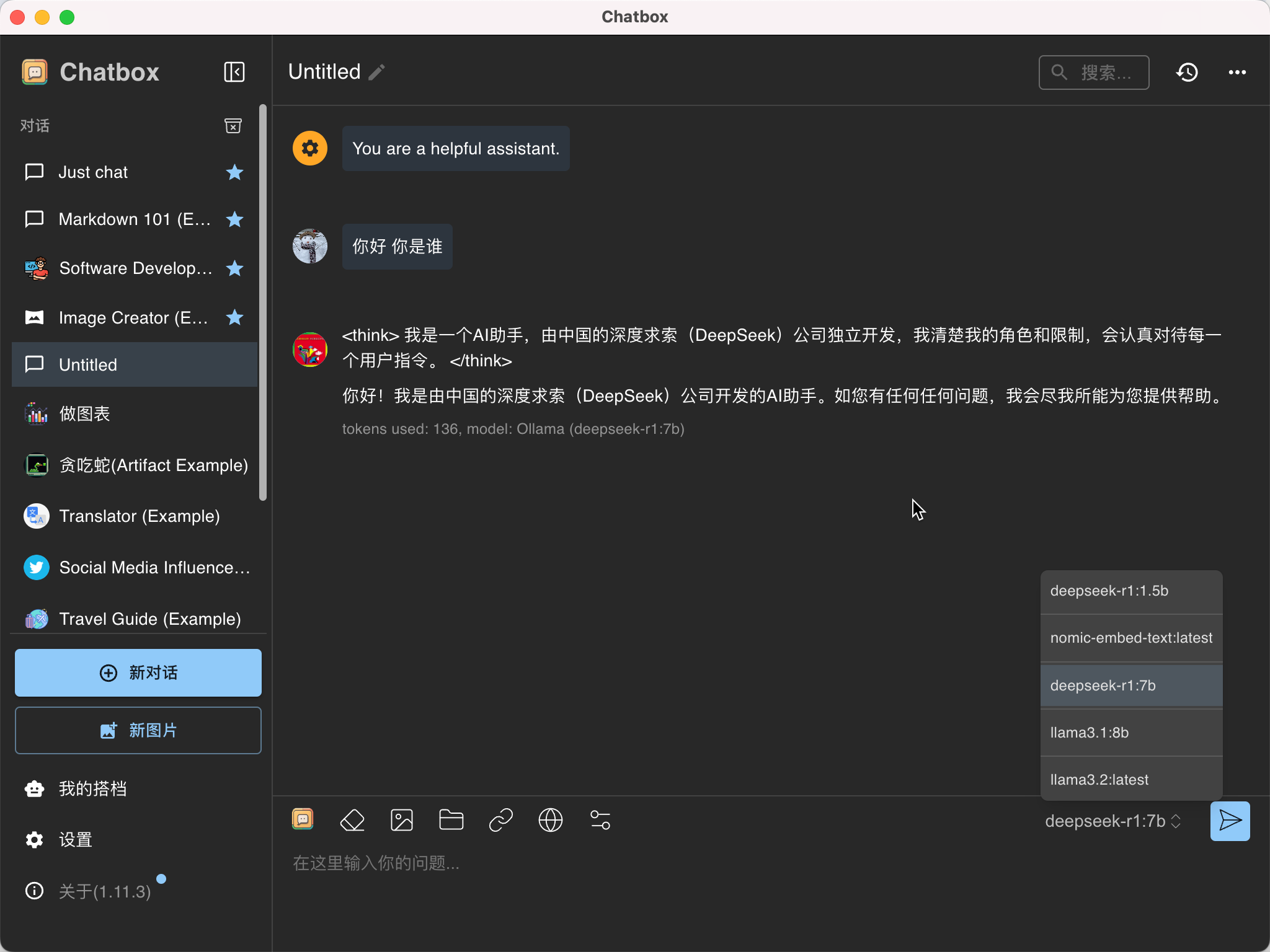
Task: Unstar the Just chat conversation
Action: pyautogui.click(x=234, y=172)
